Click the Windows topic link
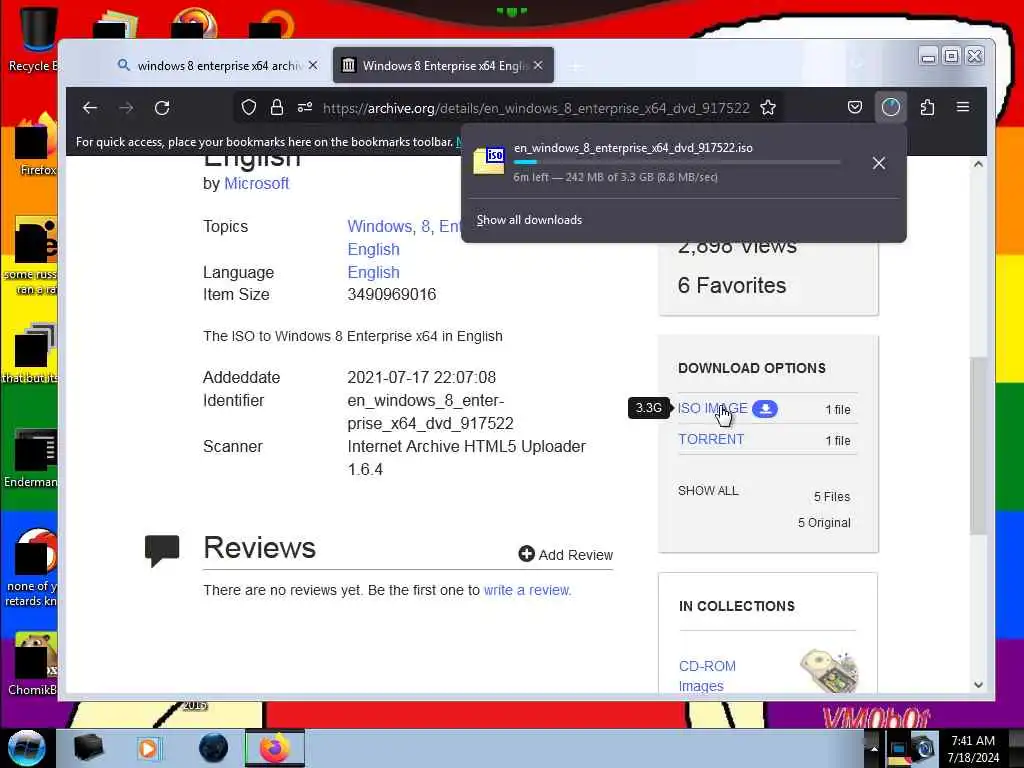Viewport: 1024px width, 768px height. click(379, 227)
